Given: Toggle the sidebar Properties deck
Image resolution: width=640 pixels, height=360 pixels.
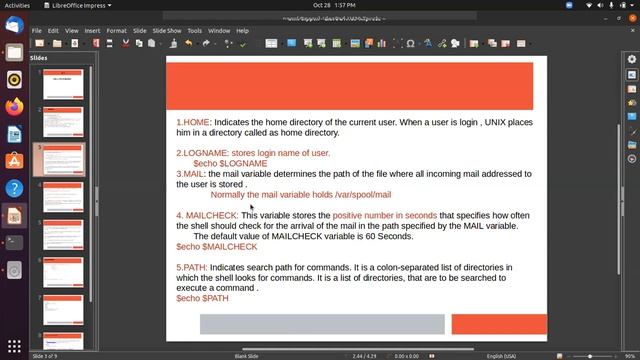Looking at the screenshot, I should [x=632, y=75].
